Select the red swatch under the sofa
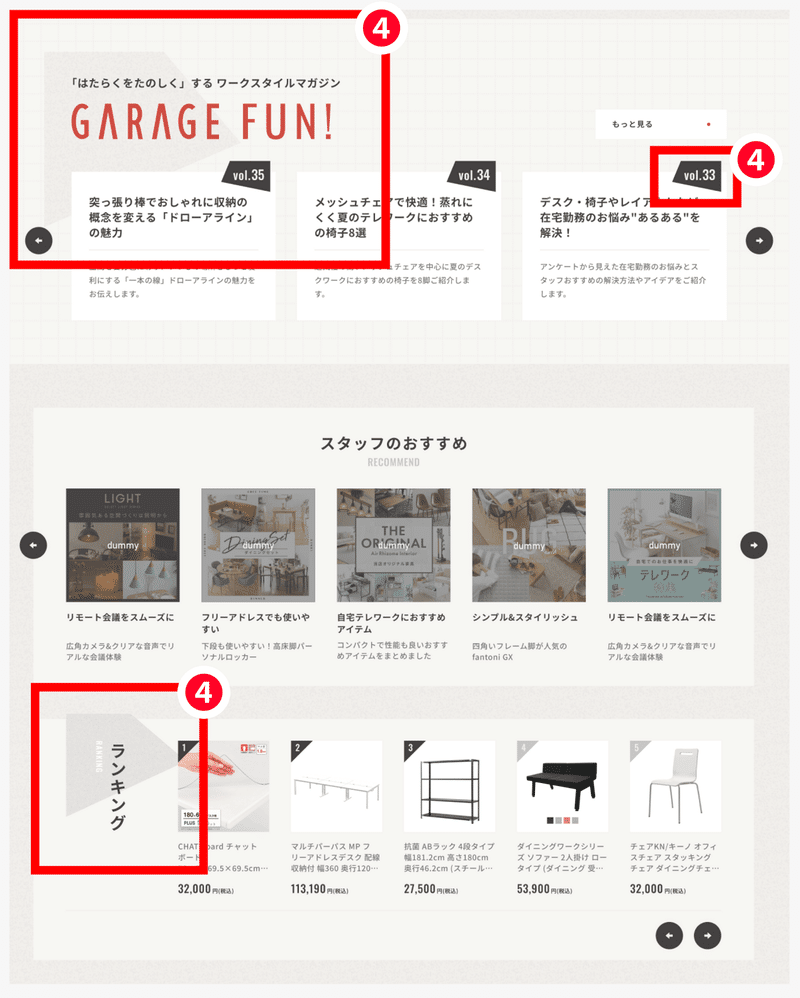Image resolution: width=800 pixels, height=998 pixels. pyautogui.click(x=567, y=820)
